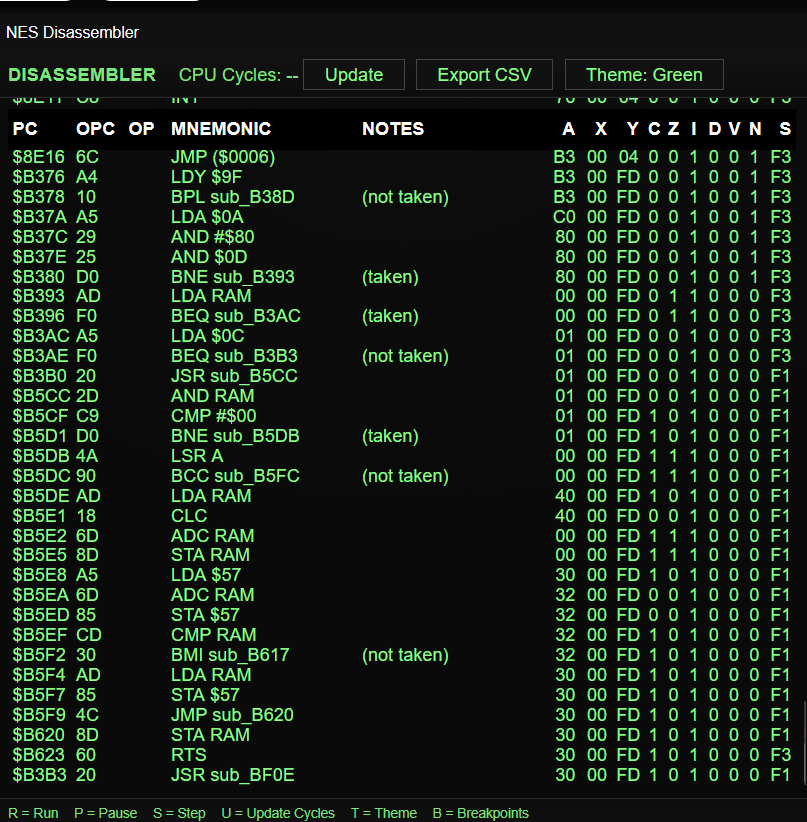Select address $B620

click(39, 735)
